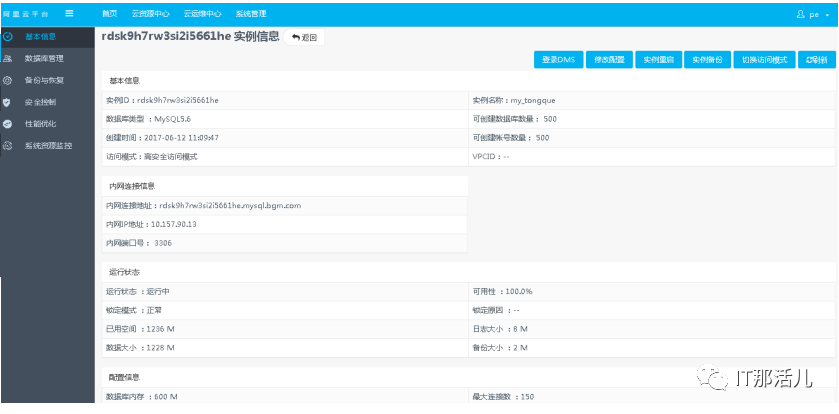Click the 数据大小 1228 M text
The width and height of the screenshot is (839, 414).
tap(140, 348)
